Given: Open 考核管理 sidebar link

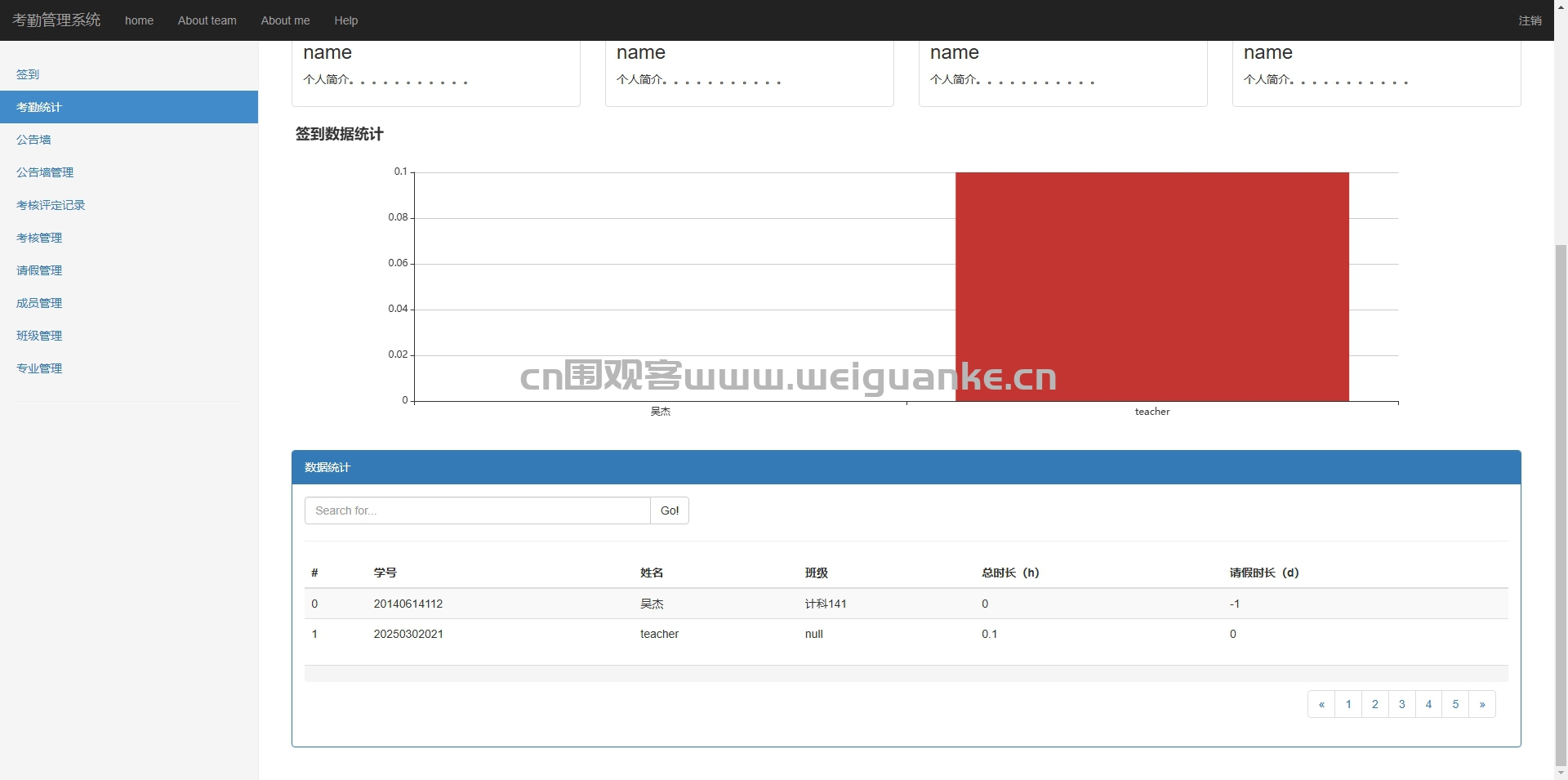Looking at the screenshot, I should point(129,238).
